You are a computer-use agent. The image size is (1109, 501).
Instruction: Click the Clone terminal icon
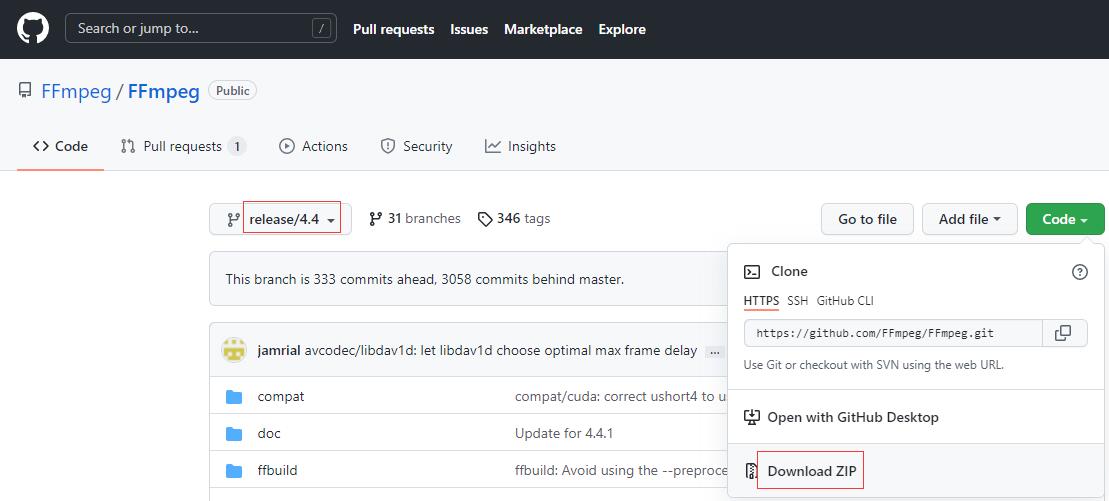click(x=753, y=272)
